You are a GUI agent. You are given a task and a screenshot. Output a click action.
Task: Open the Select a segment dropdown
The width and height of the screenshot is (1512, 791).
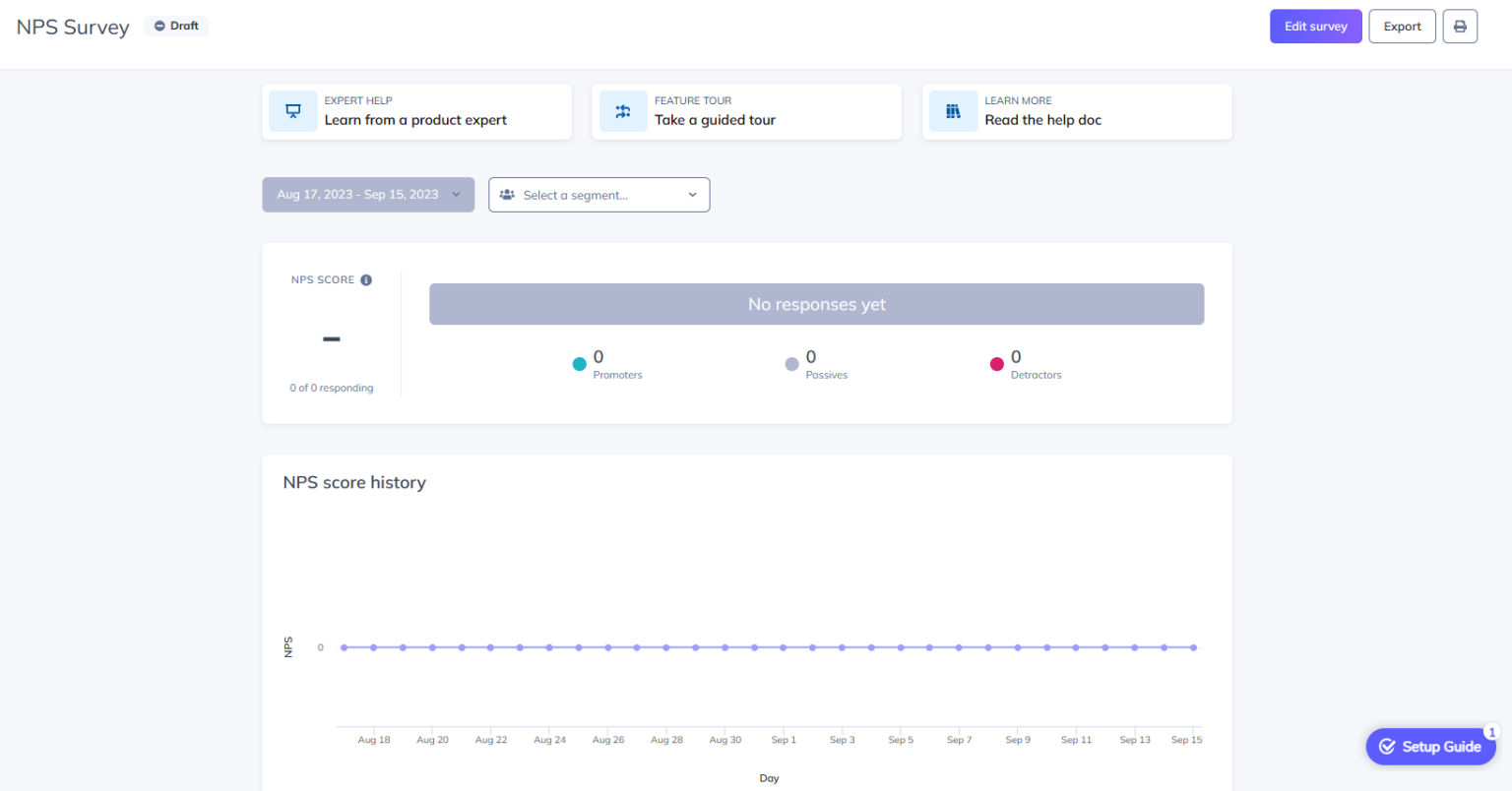598,194
